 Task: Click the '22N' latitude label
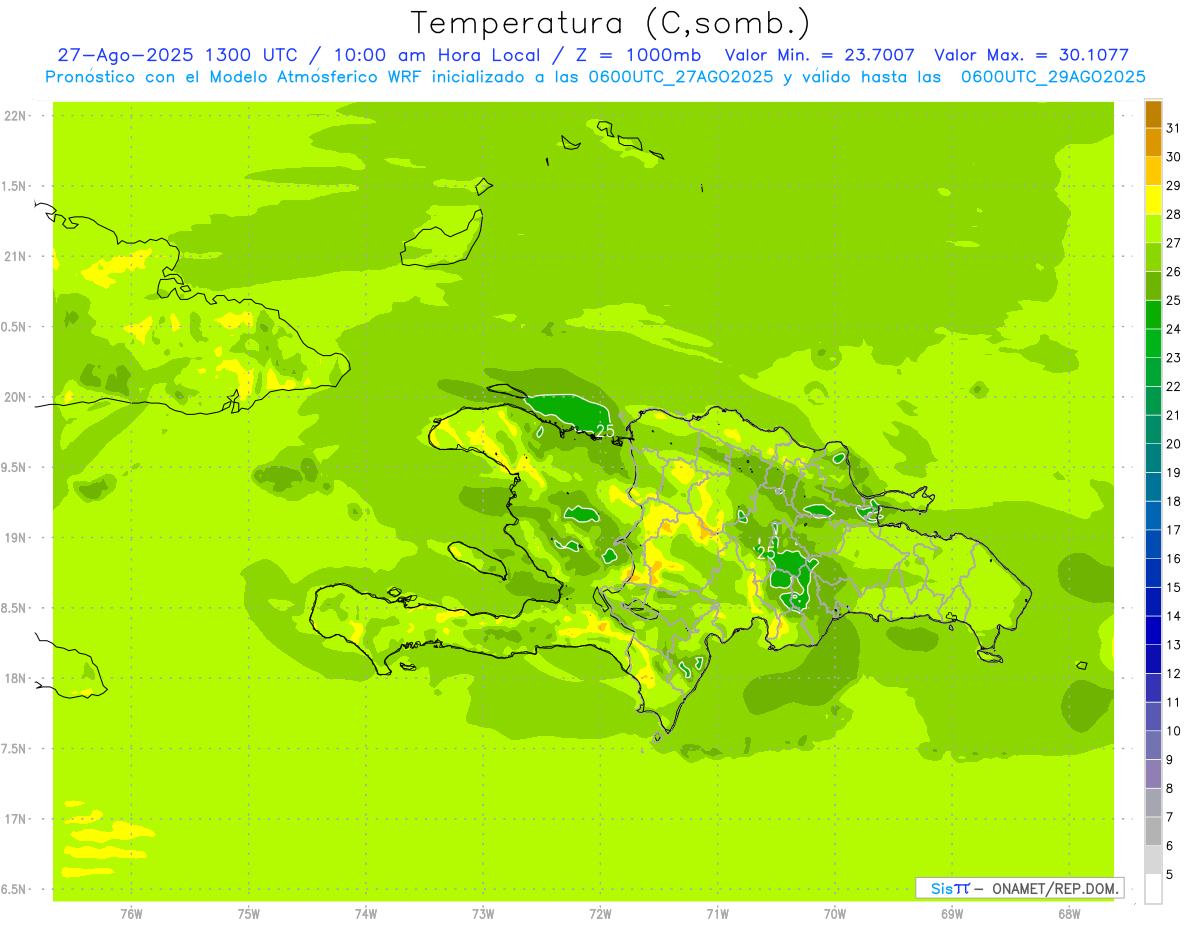tap(15, 115)
